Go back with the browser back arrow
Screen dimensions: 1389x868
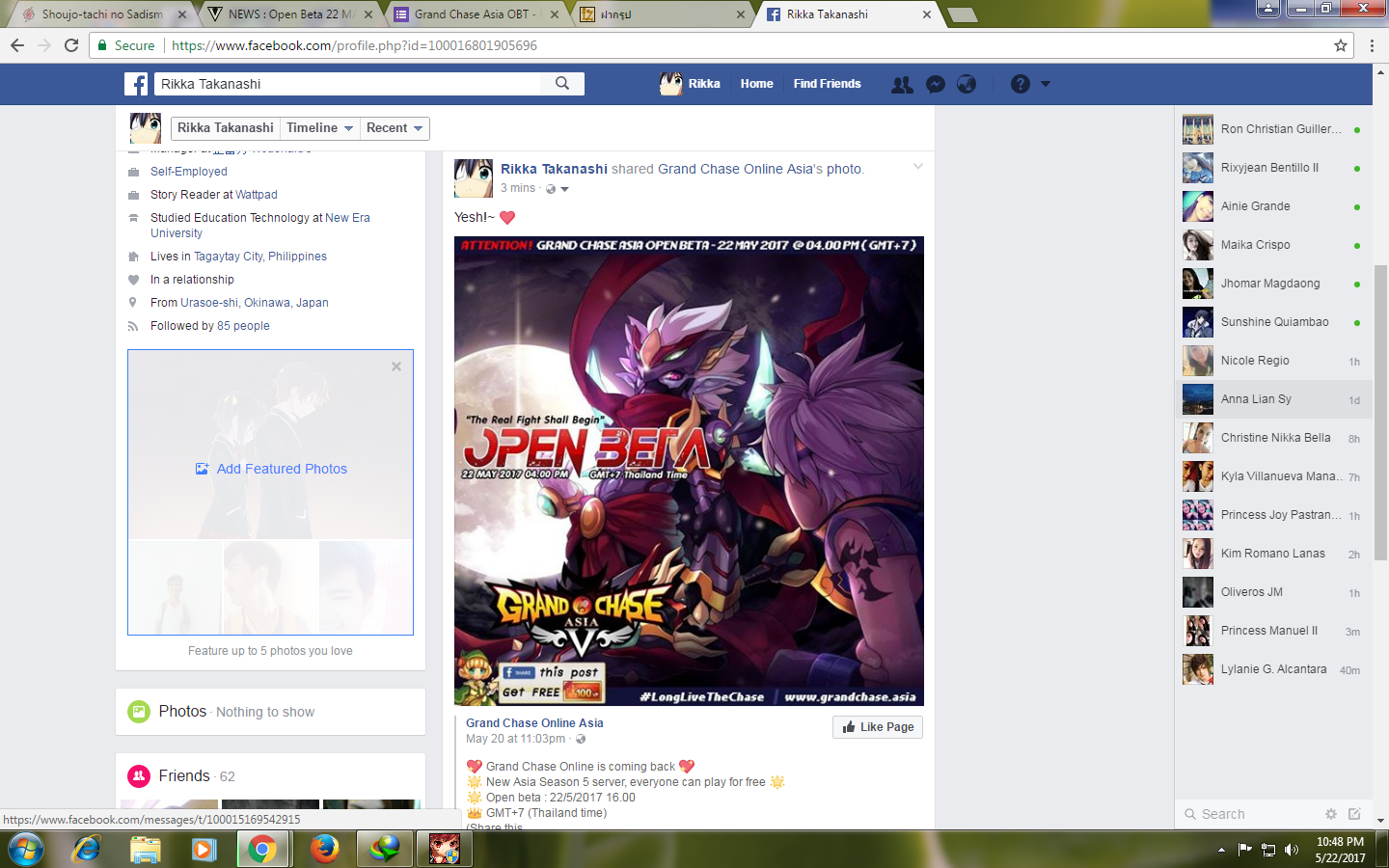click(x=17, y=45)
